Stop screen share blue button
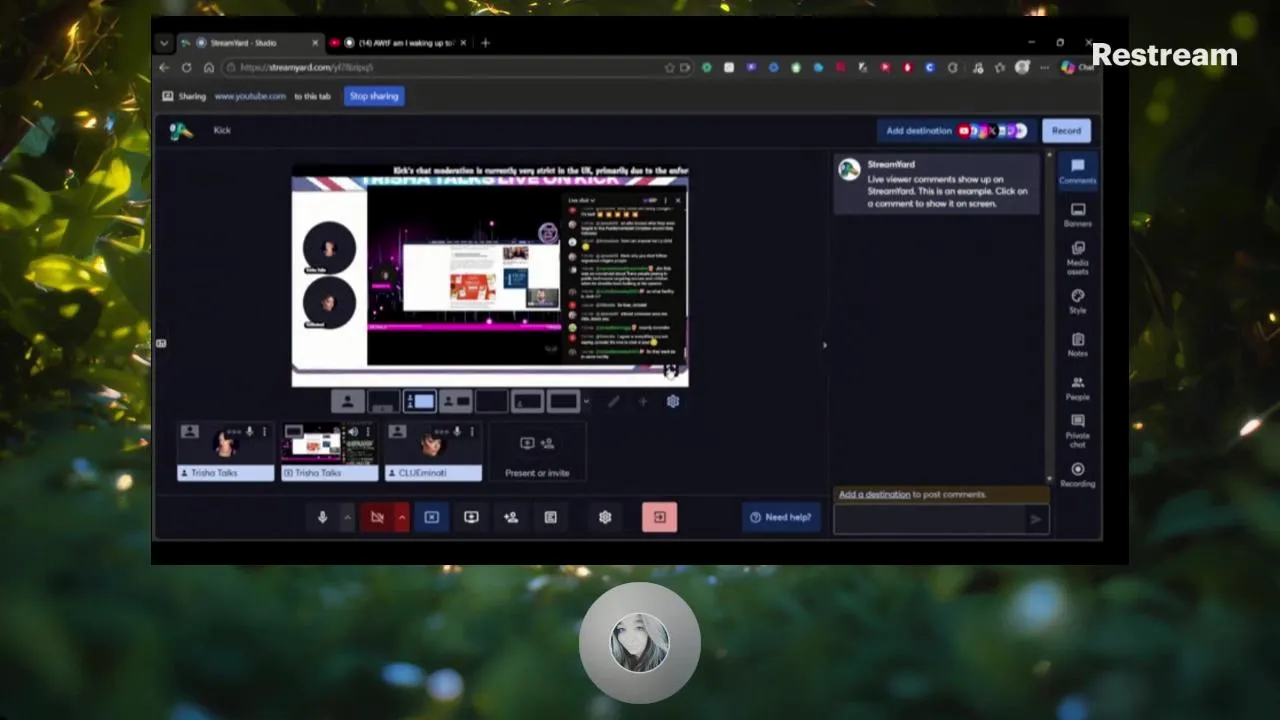Screen dimensions: 1280x720 431,517
